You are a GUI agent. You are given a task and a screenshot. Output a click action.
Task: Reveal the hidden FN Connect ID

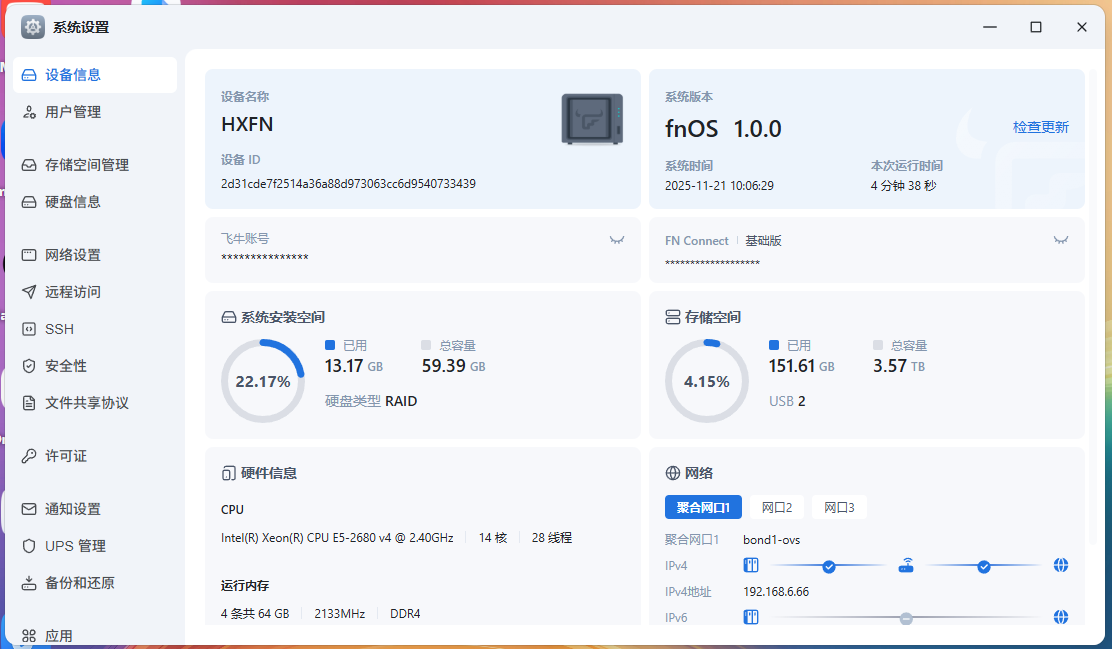pyautogui.click(x=1061, y=240)
